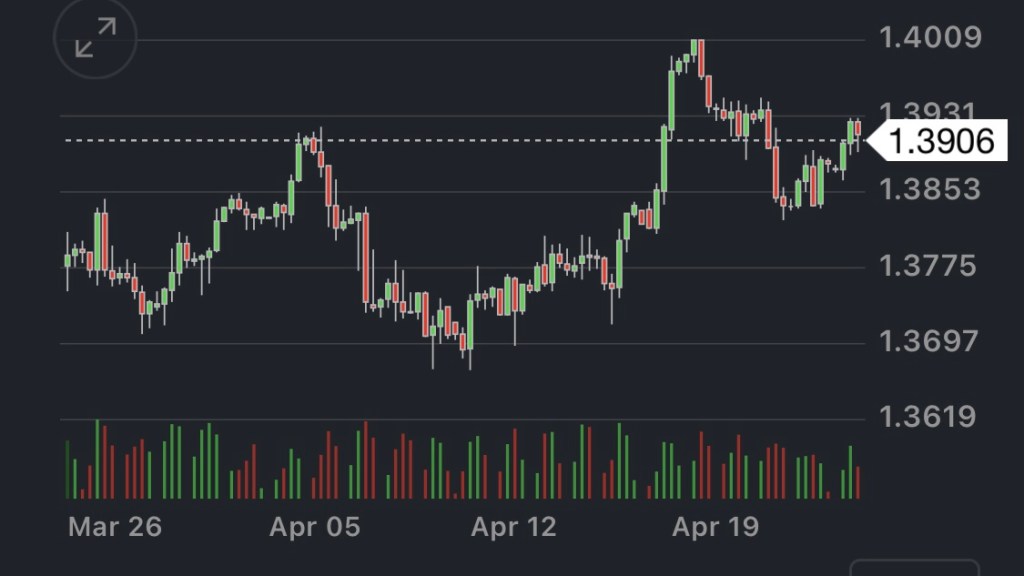Select the 1.3775 price level label

click(929, 266)
